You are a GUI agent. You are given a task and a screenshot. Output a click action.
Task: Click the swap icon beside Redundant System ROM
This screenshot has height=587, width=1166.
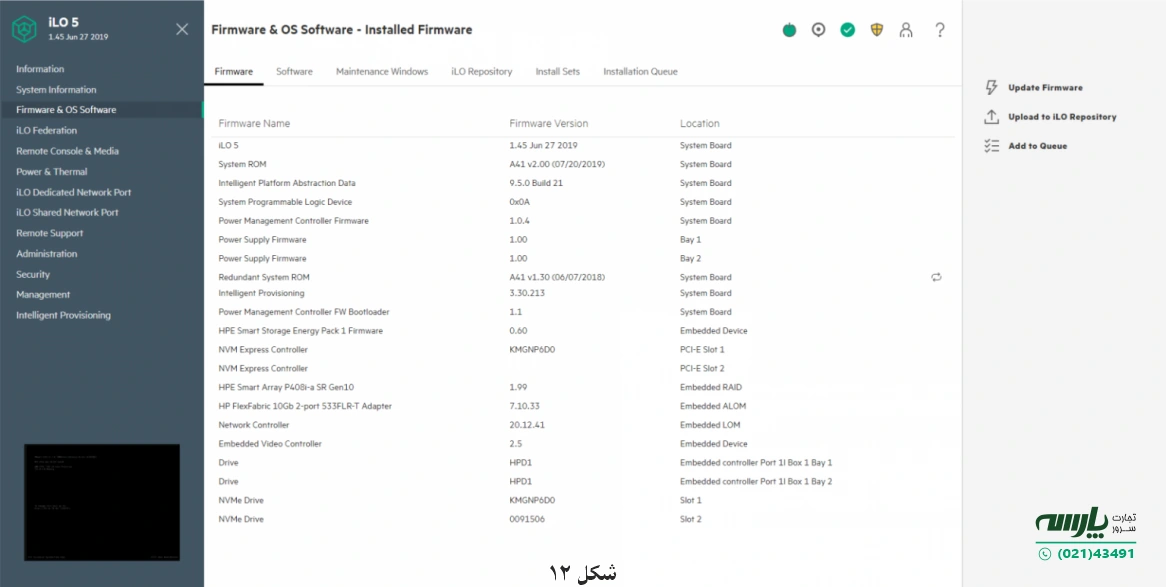click(936, 277)
